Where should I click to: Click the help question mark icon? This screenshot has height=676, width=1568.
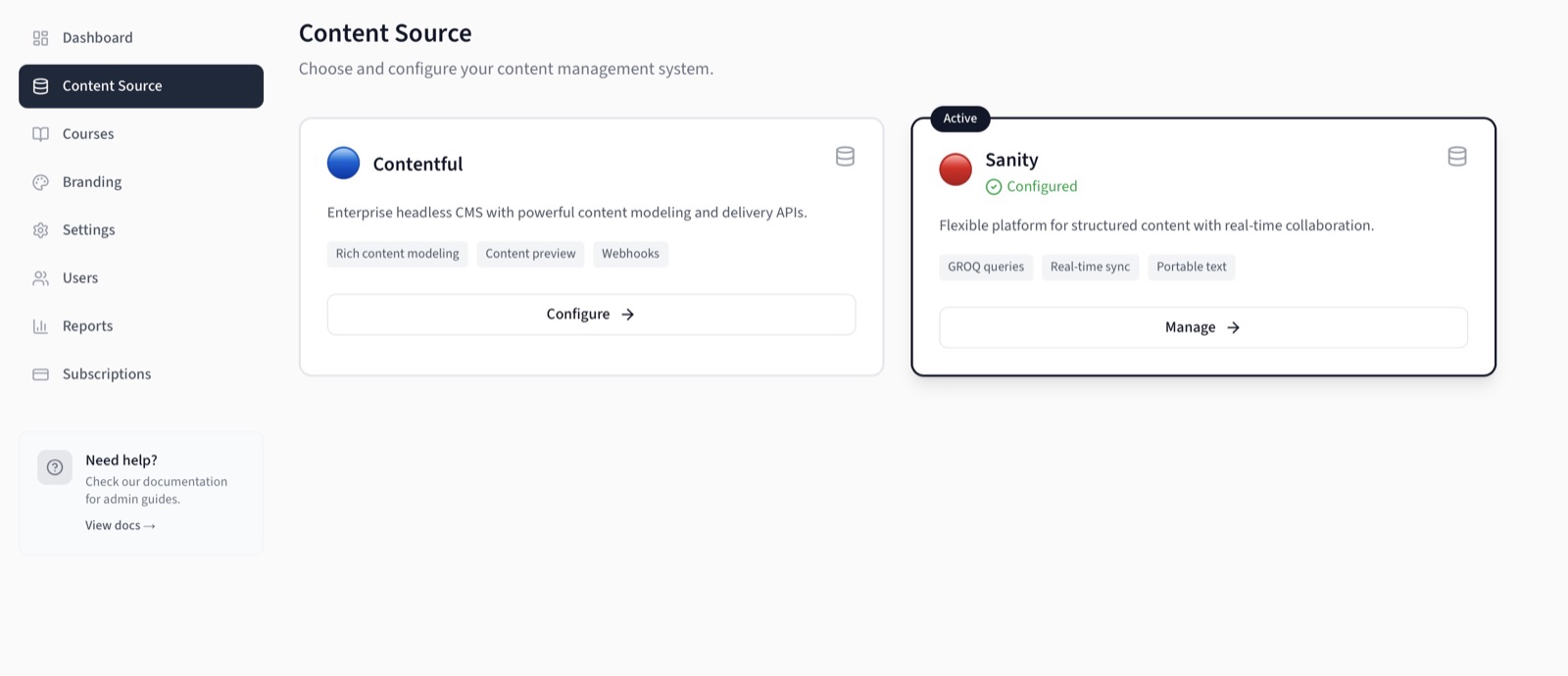54,467
